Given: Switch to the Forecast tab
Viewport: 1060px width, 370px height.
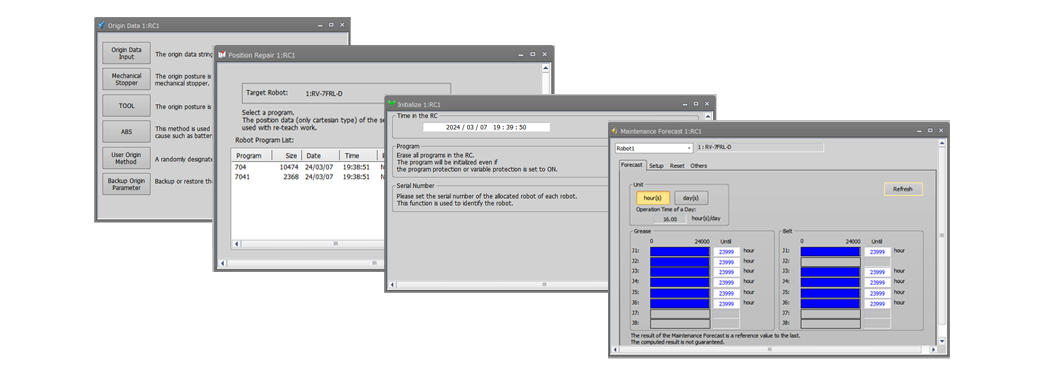Looking at the screenshot, I should tap(632, 165).
